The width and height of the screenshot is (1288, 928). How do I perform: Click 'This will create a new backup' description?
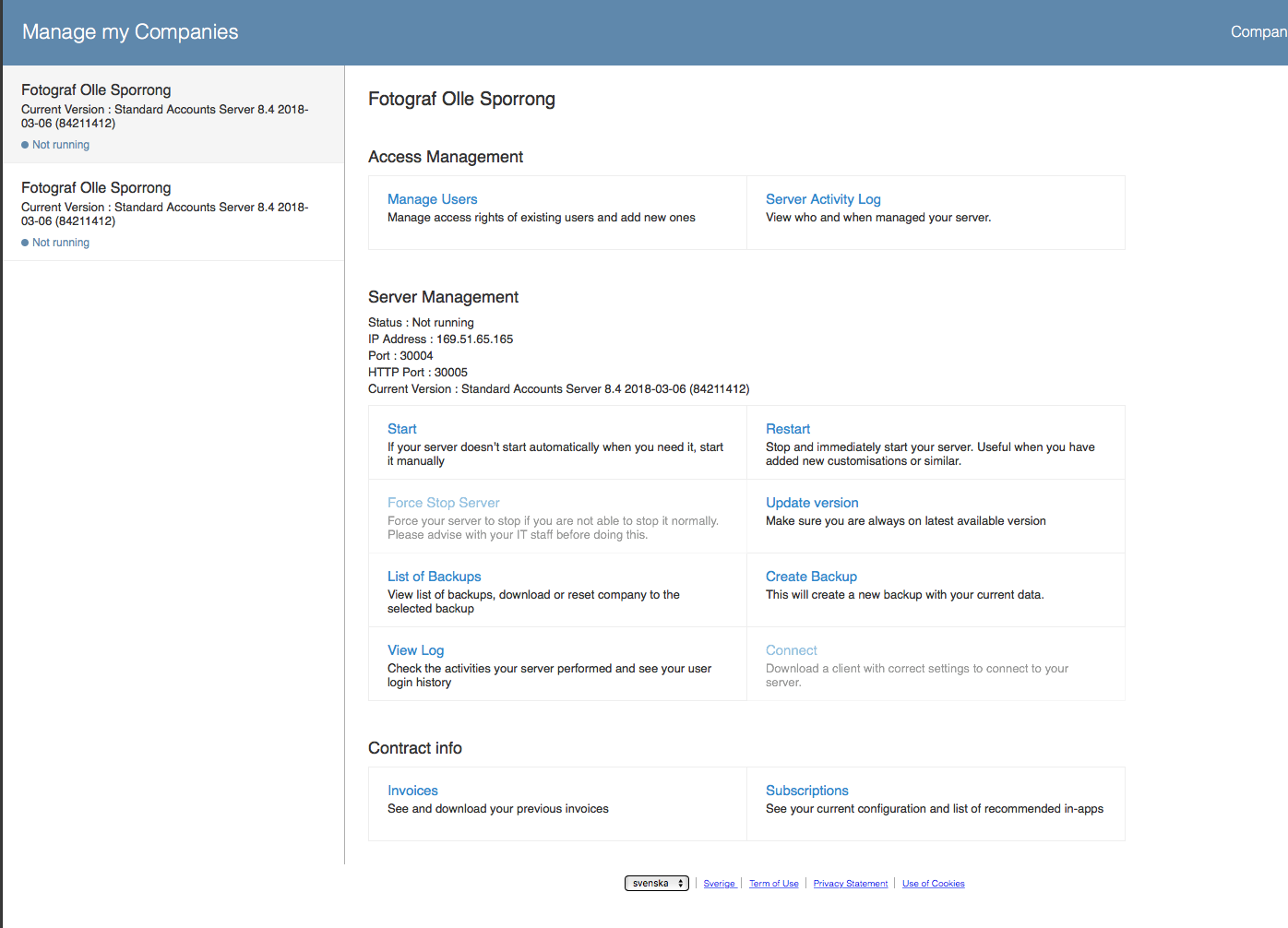coord(905,595)
